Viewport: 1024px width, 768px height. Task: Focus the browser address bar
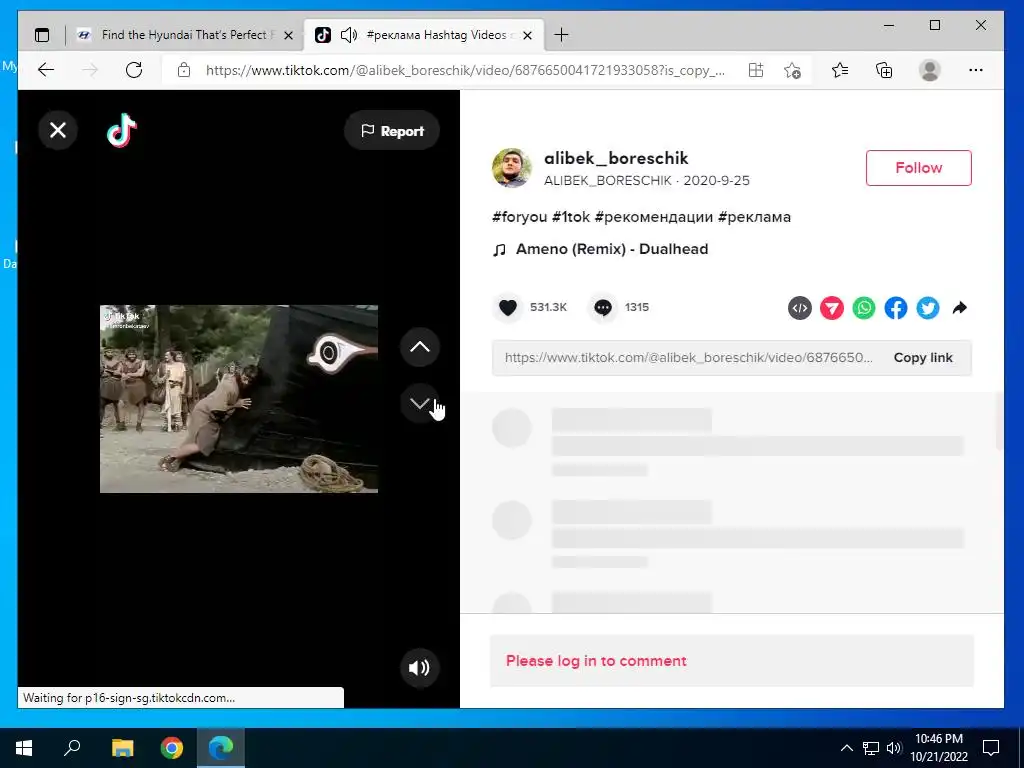465,70
